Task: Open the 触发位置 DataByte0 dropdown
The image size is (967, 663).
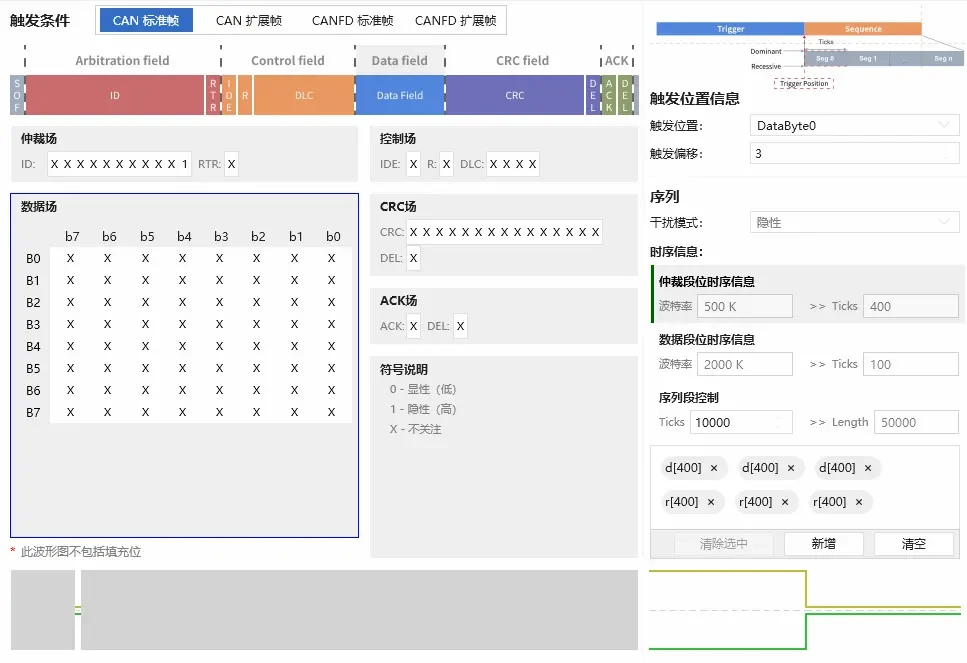Action: coord(855,124)
